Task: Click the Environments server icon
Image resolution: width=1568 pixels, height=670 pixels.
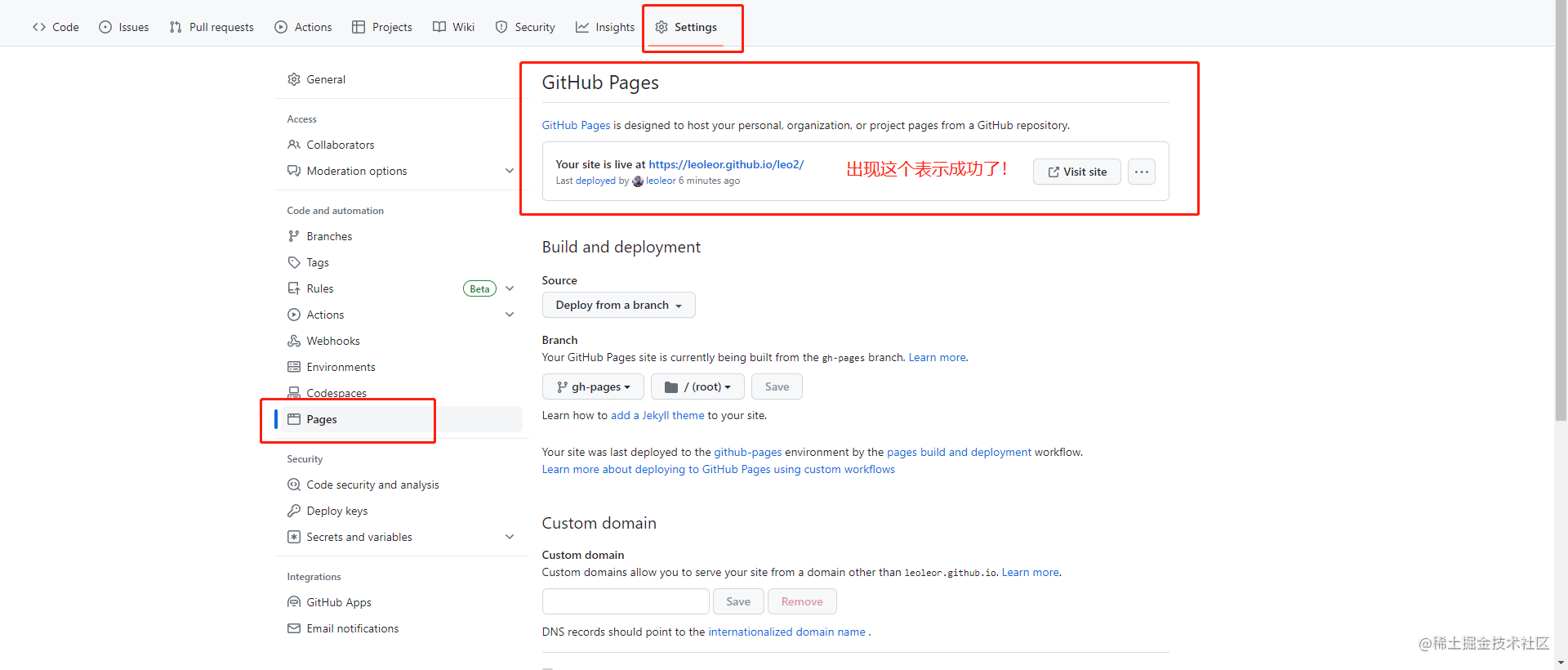Action: [294, 367]
